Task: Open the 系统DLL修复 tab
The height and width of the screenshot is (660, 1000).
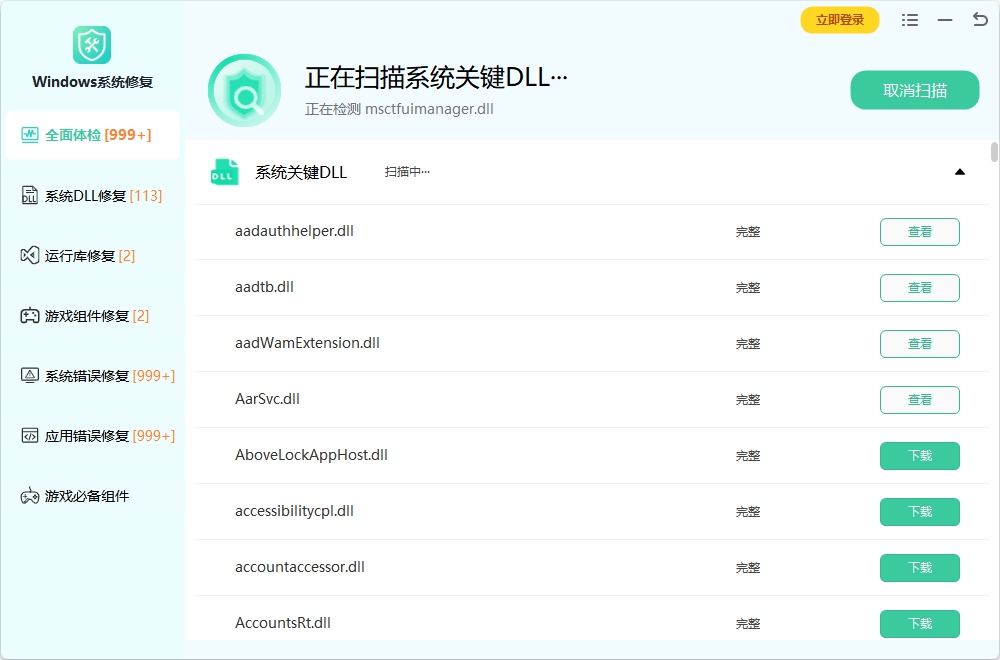Action: click(91, 196)
